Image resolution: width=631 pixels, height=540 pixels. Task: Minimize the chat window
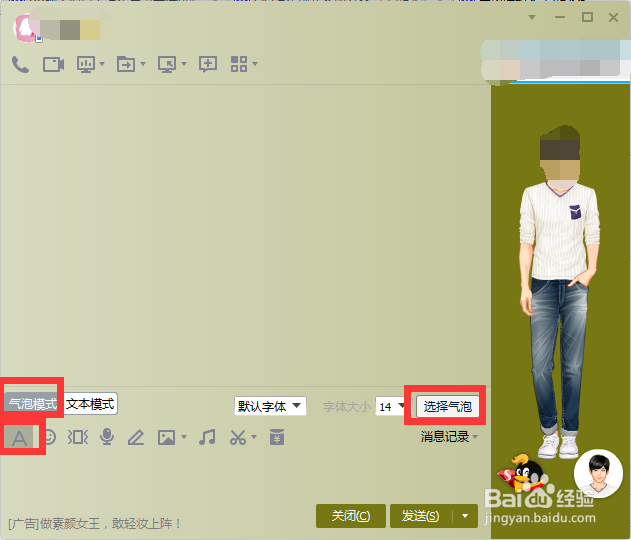(x=560, y=17)
